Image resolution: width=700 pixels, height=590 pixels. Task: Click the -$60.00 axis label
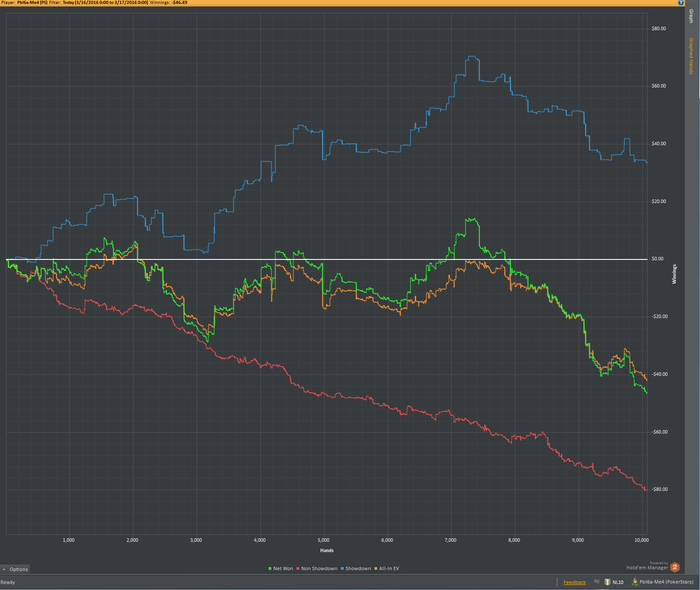pos(659,432)
